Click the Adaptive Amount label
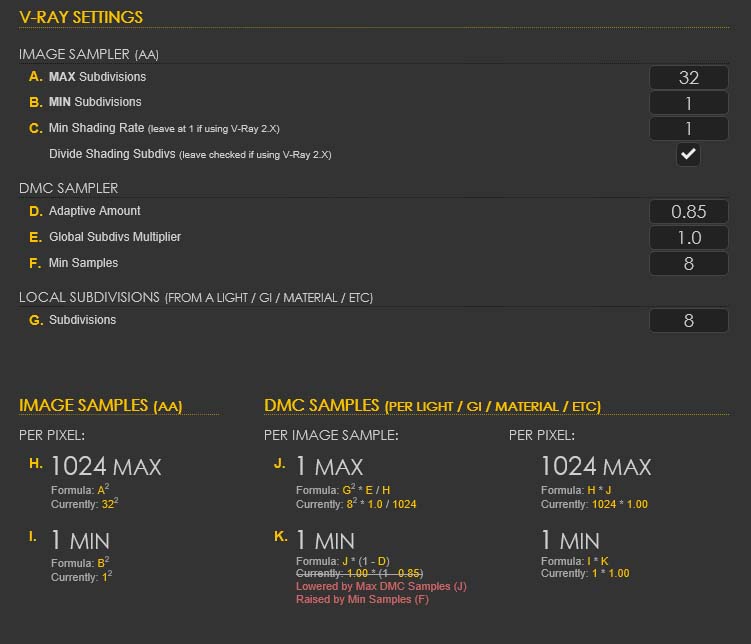 pyautogui.click(x=95, y=211)
